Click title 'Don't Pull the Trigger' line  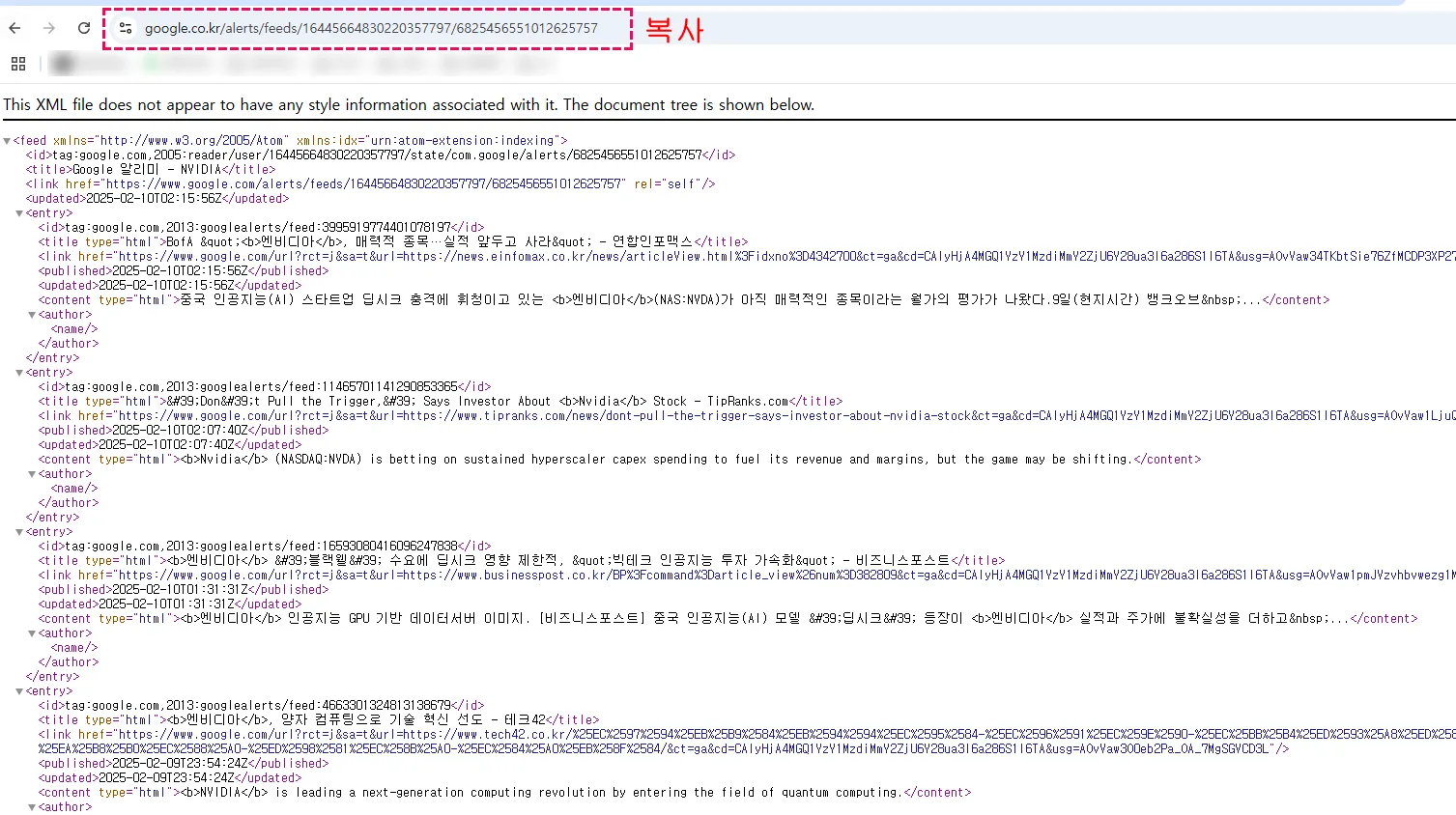pos(441,402)
